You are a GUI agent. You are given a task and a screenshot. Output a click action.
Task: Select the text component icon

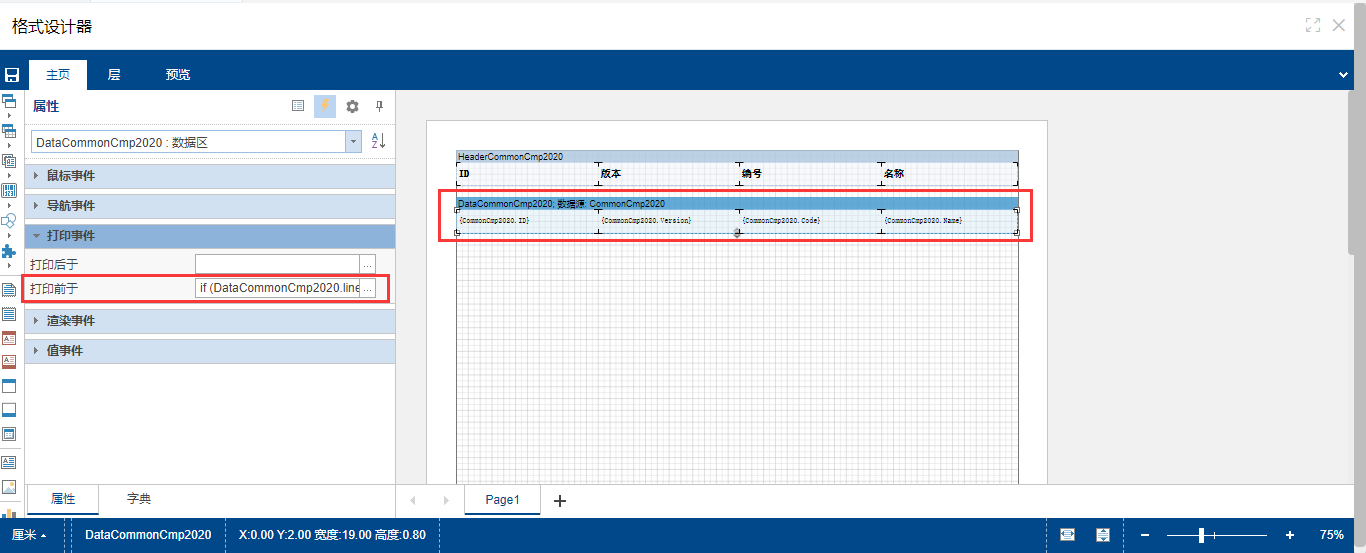pyautogui.click(x=9, y=462)
